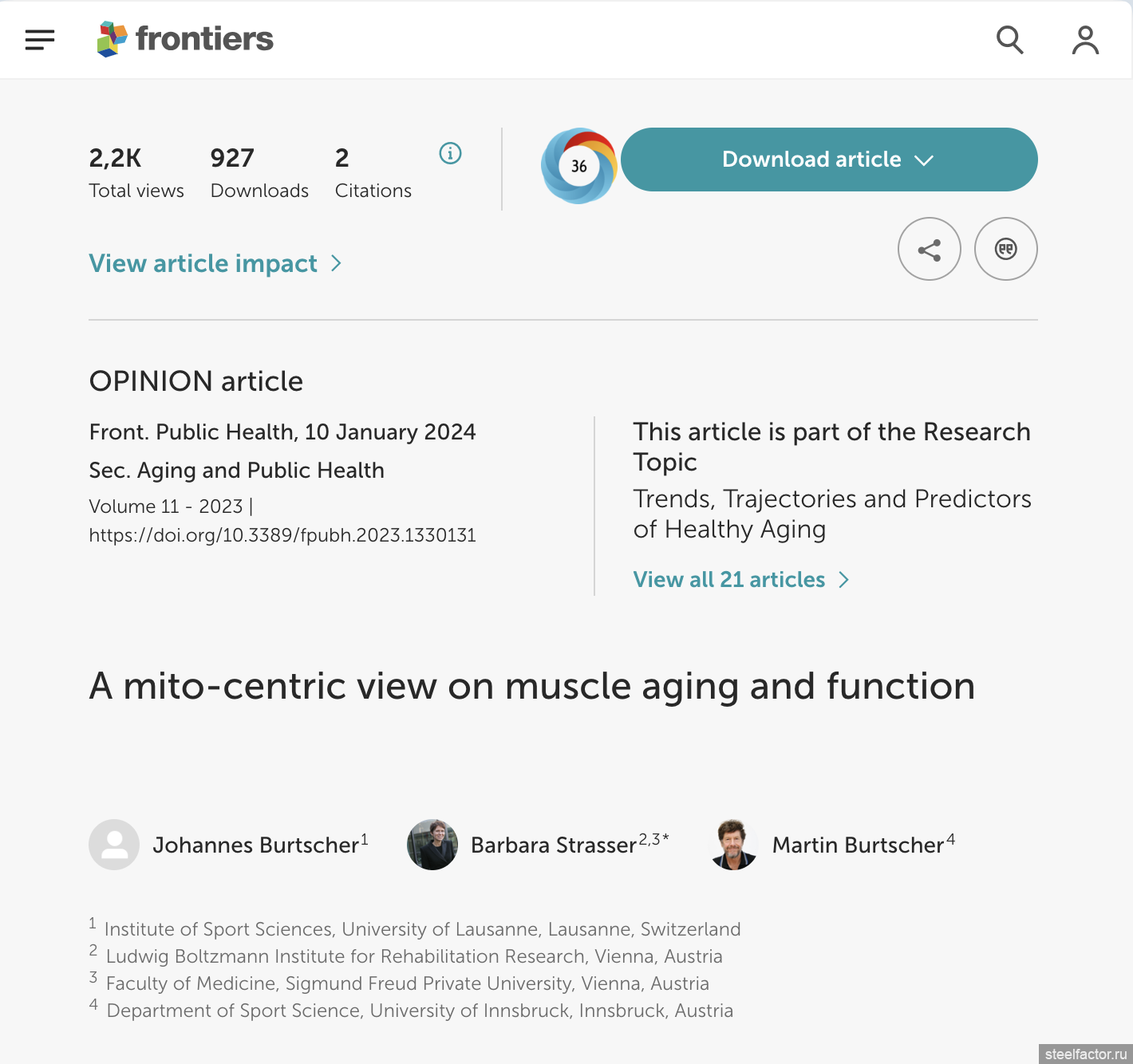Click the Frontiers logo
The height and width of the screenshot is (1064, 1133).
(185, 39)
